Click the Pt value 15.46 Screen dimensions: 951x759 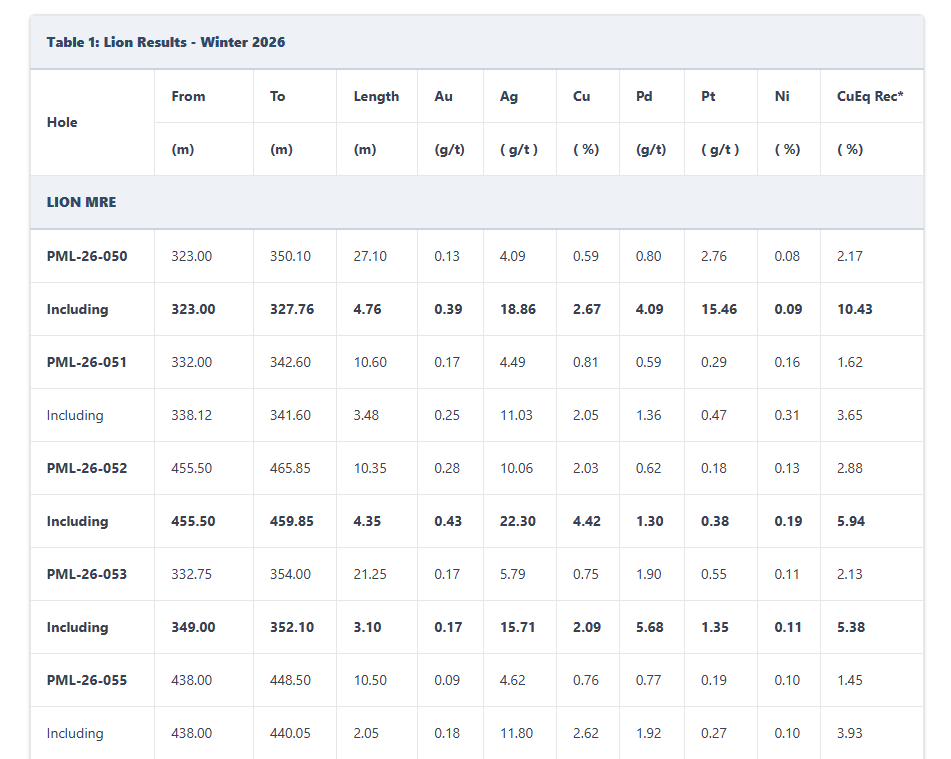pos(719,309)
